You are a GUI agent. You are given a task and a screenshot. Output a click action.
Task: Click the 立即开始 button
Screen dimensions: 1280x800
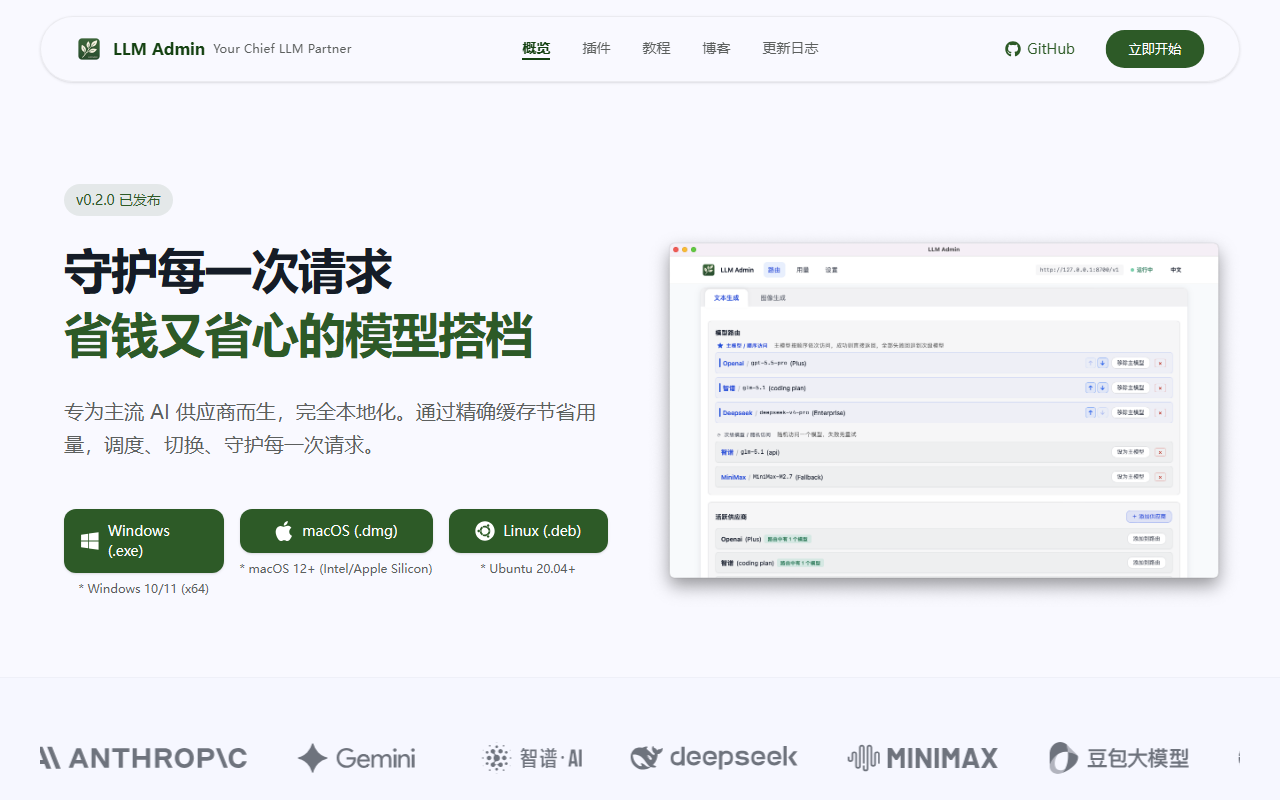coord(1155,49)
